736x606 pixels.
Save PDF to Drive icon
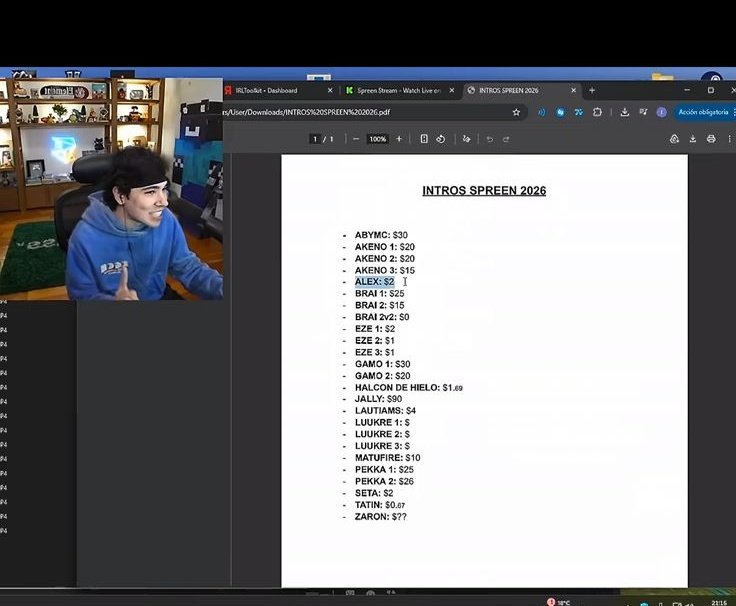[x=675, y=139]
